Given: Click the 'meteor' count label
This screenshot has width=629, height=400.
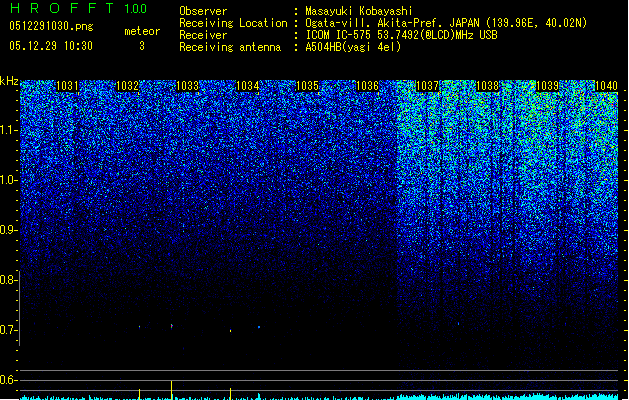Looking at the screenshot, I should coord(142,31).
